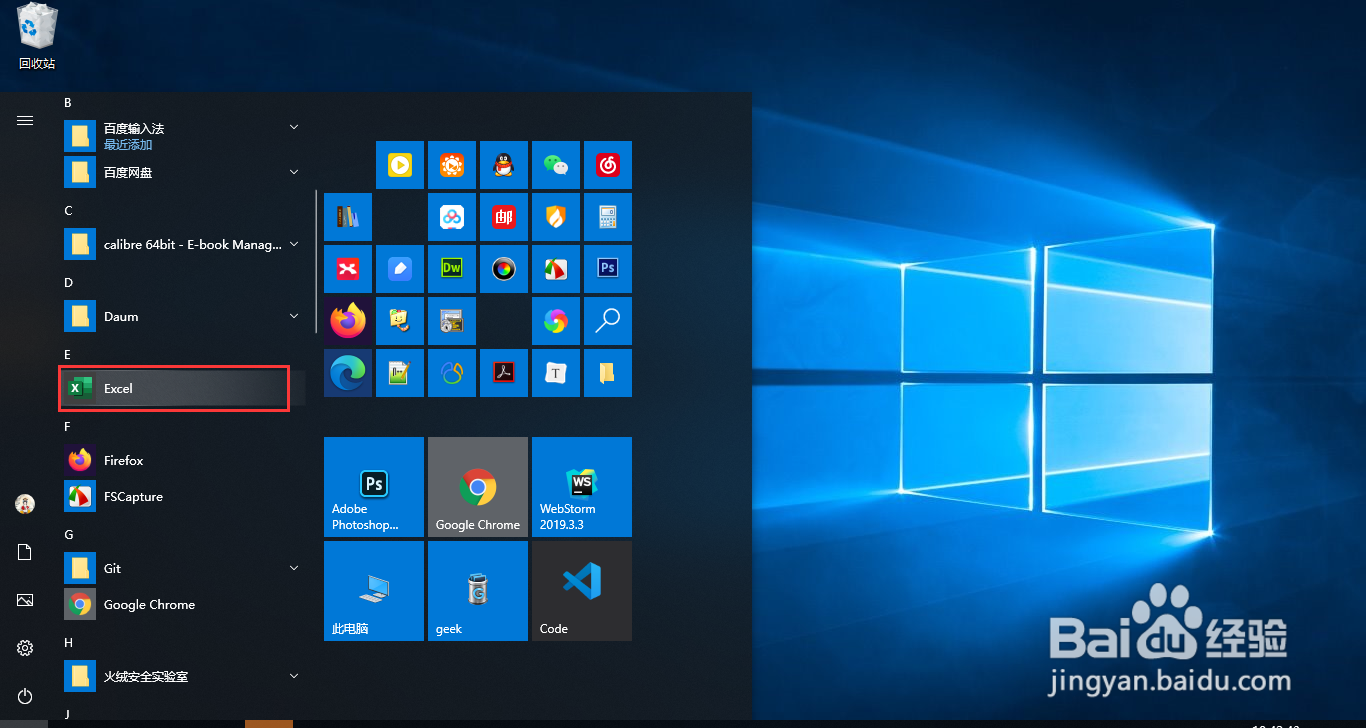Open the smiley folder worm tile
The height and width of the screenshot is (728, 1366).
click(400, 321)
